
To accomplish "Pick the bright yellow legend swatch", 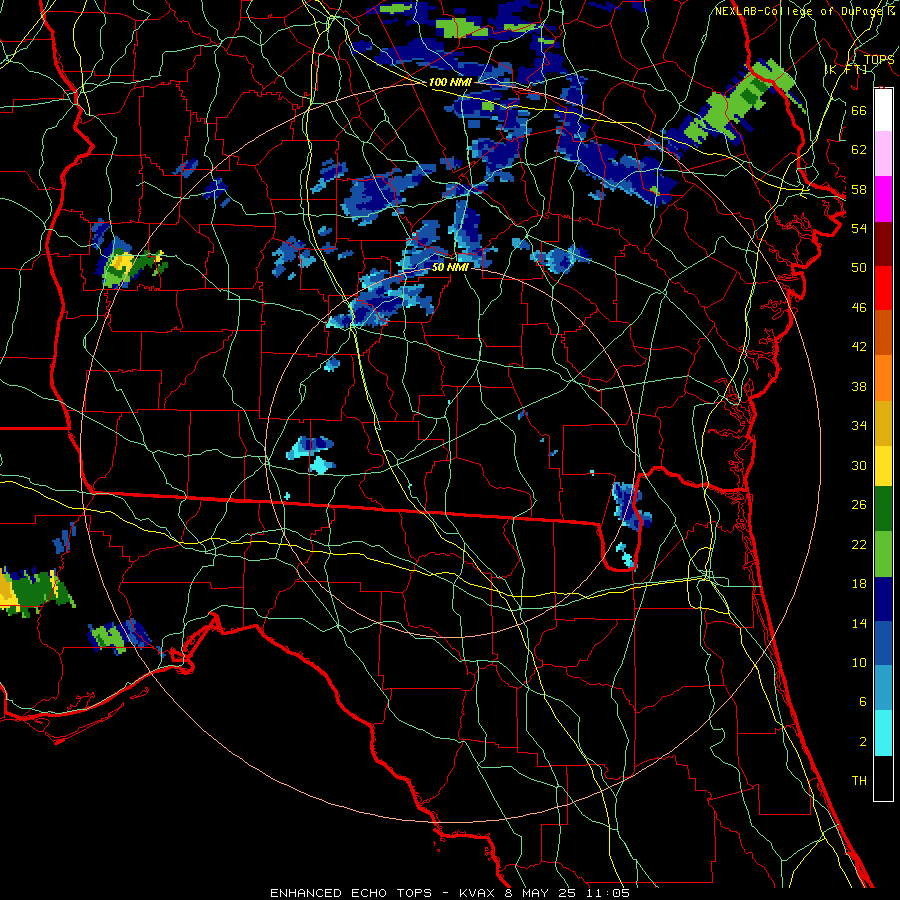I will tap(883, 466).
